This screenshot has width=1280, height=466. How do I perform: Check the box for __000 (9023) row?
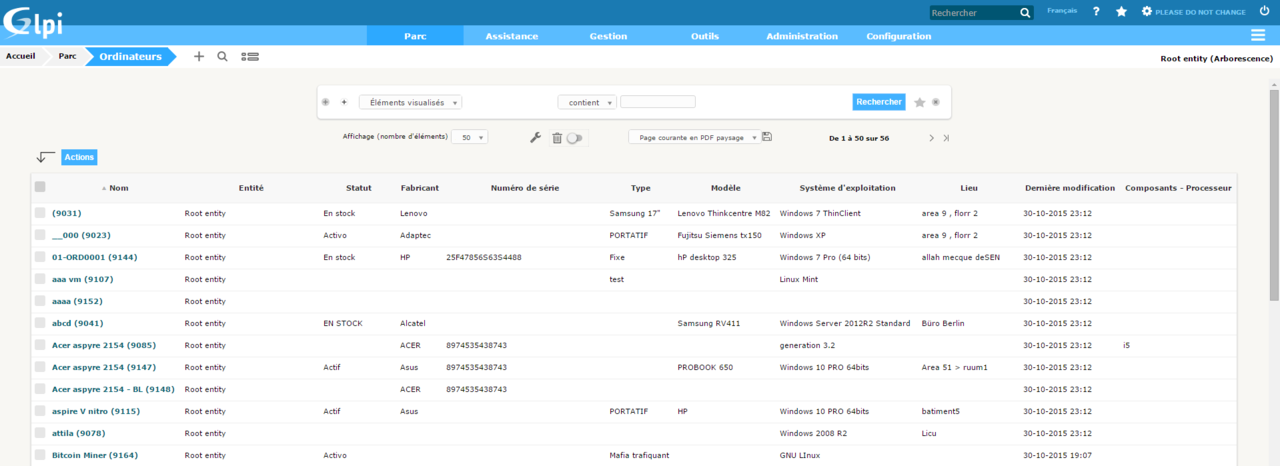(x=40, y=235)
